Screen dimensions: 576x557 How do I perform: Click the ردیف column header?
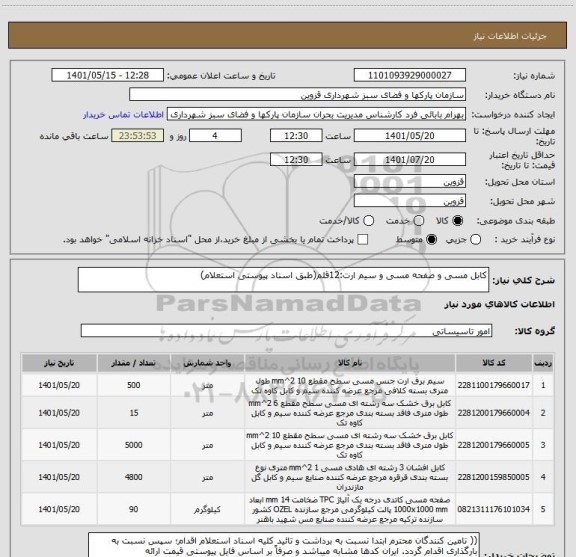[543, 363]
